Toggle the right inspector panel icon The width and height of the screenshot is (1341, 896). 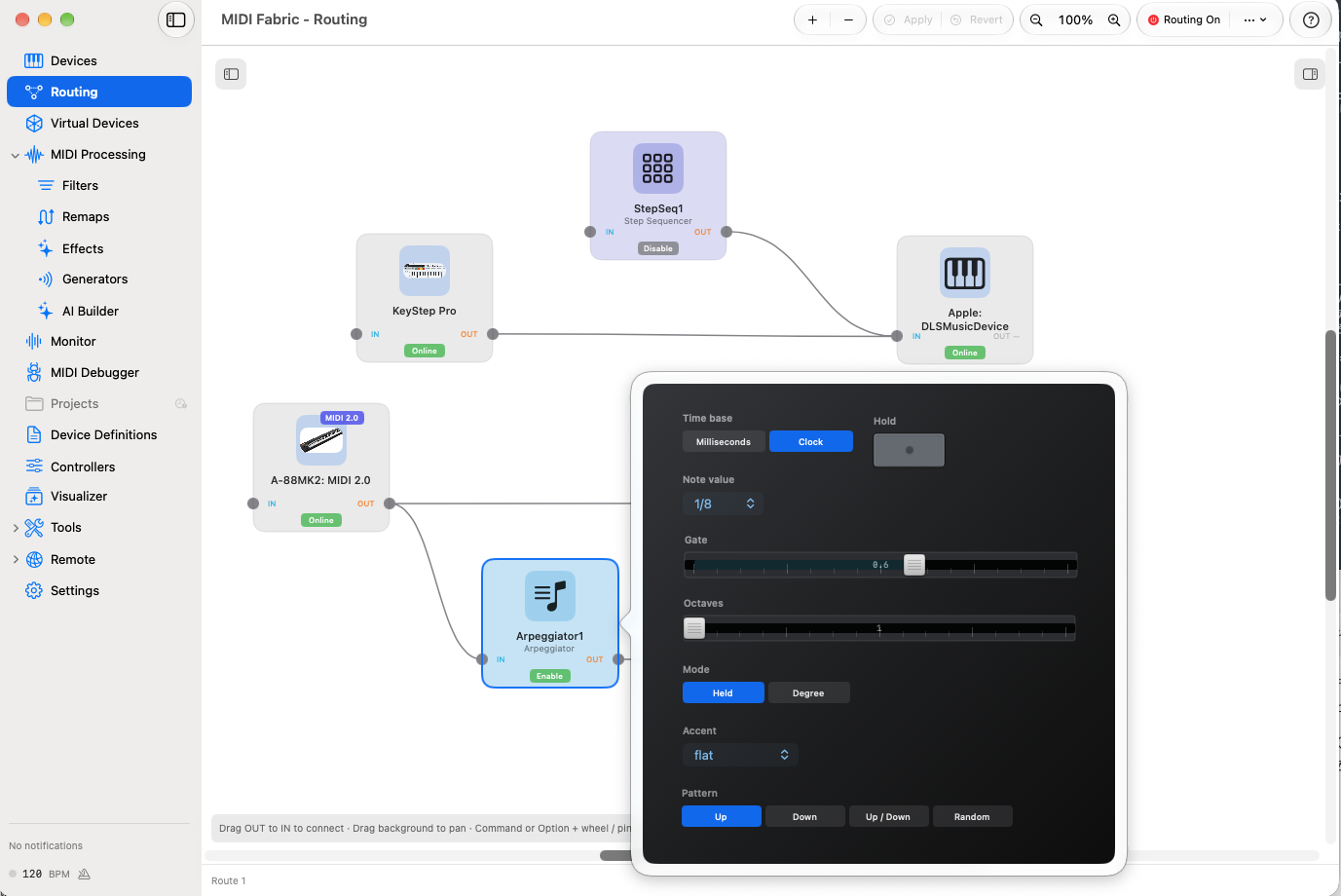[1310, 74]
